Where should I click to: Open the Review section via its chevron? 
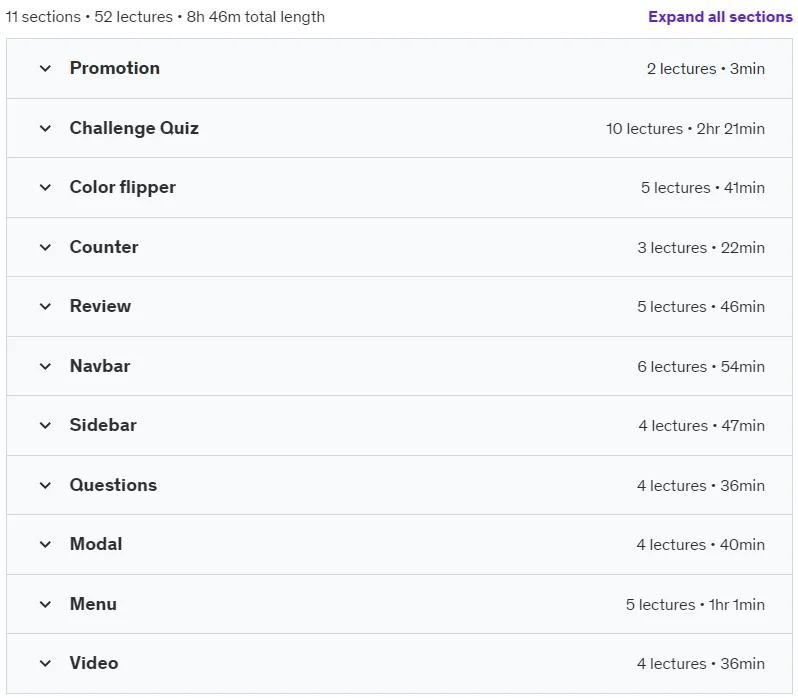coord(45,306)
